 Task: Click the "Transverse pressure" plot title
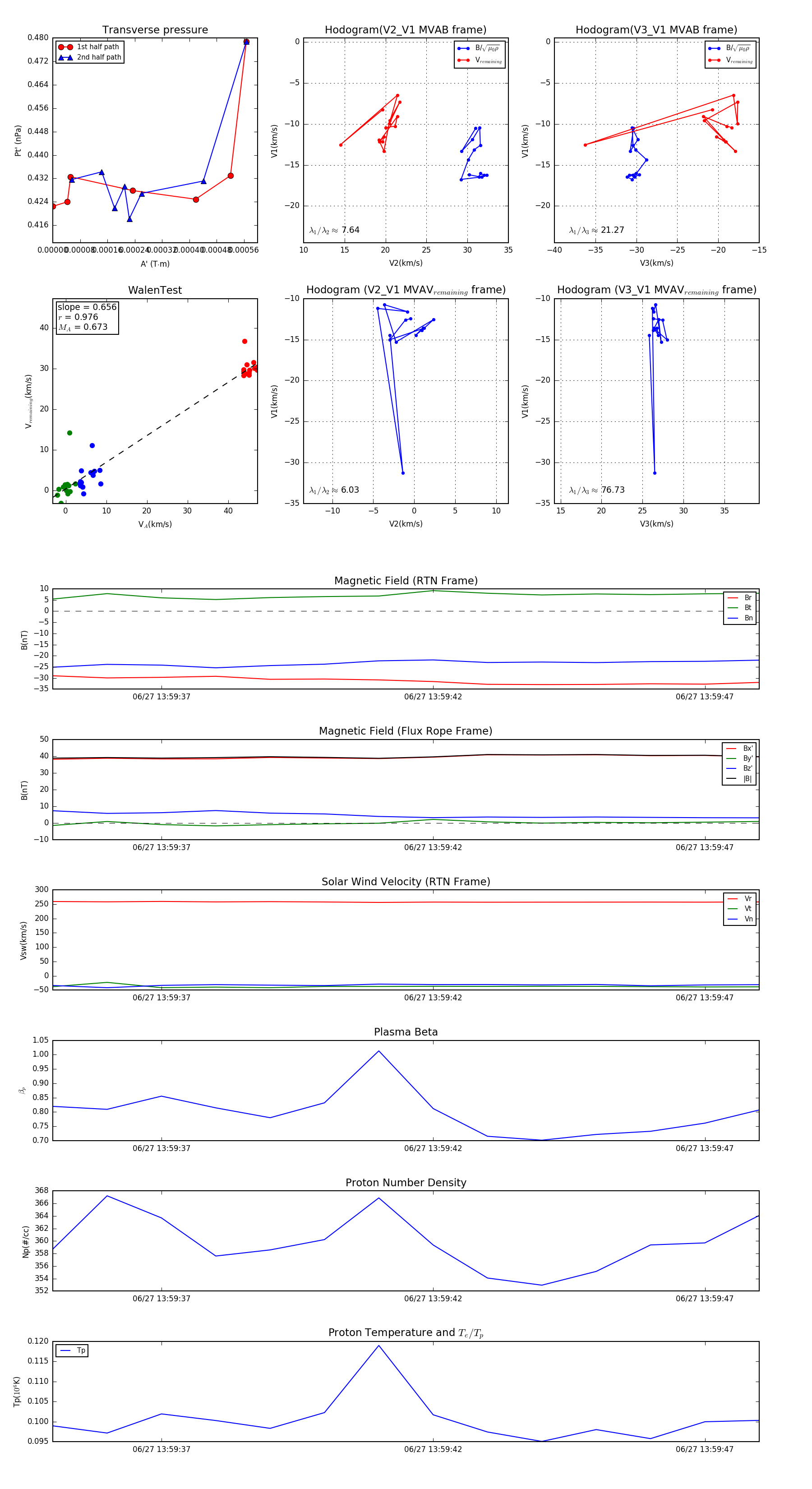tap(155, 30)
